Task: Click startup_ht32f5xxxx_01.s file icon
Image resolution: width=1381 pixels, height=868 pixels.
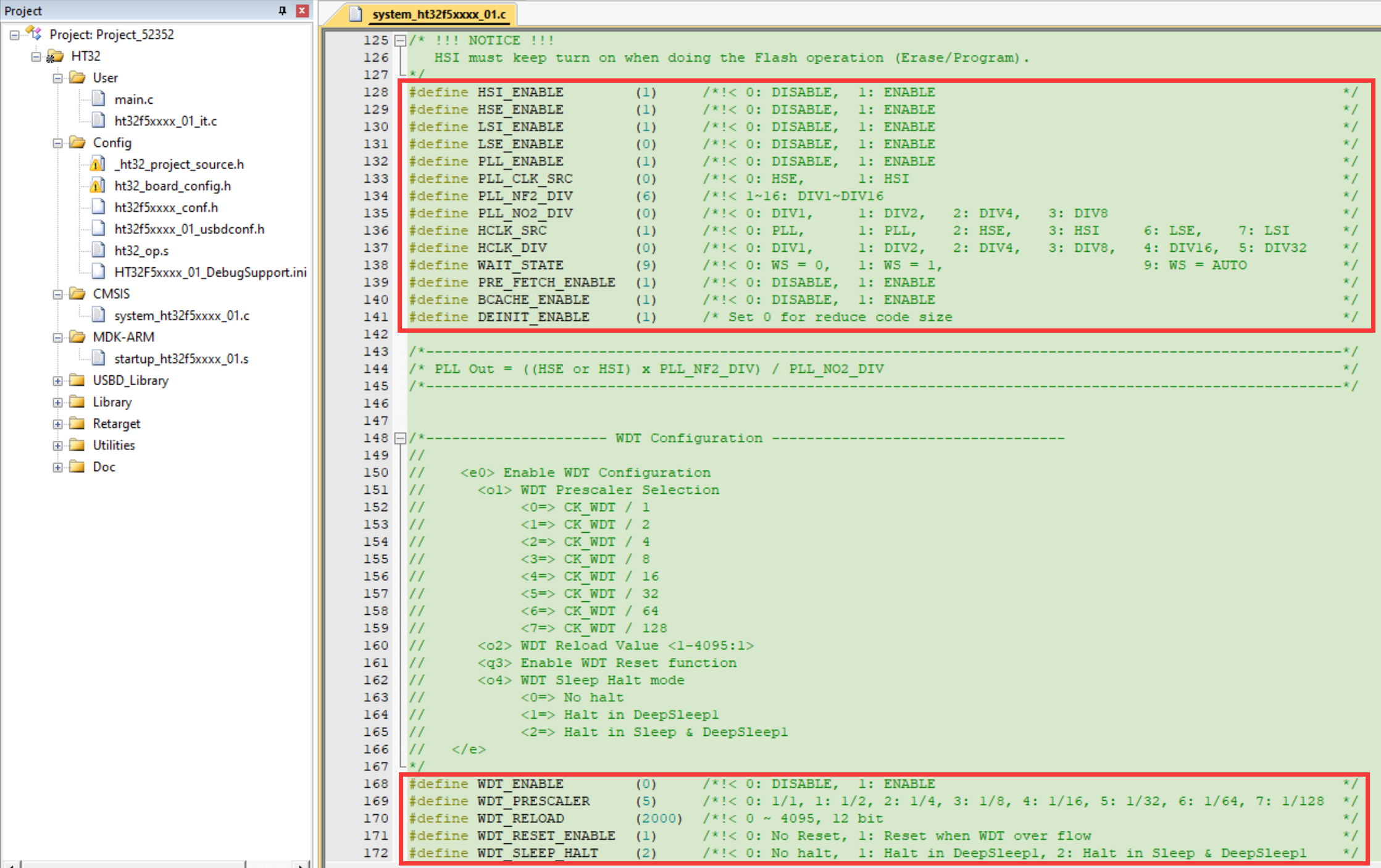Action: (98, 358)
